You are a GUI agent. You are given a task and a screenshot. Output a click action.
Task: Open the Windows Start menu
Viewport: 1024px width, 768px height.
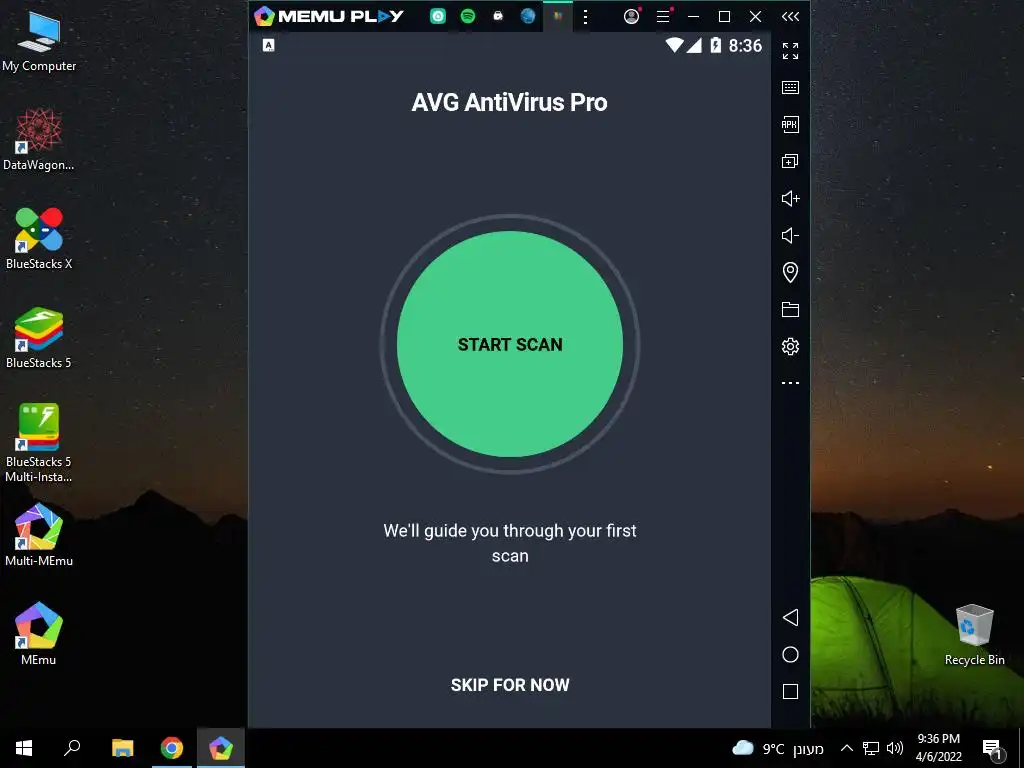24,748
